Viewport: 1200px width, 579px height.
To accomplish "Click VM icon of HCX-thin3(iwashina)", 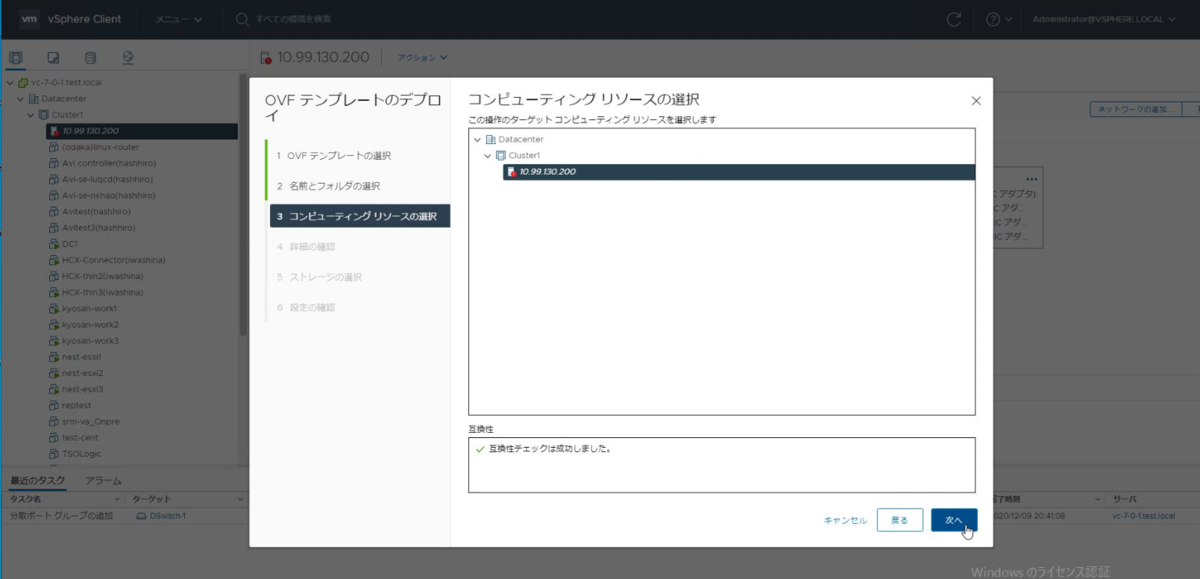I will pos(54,292).
